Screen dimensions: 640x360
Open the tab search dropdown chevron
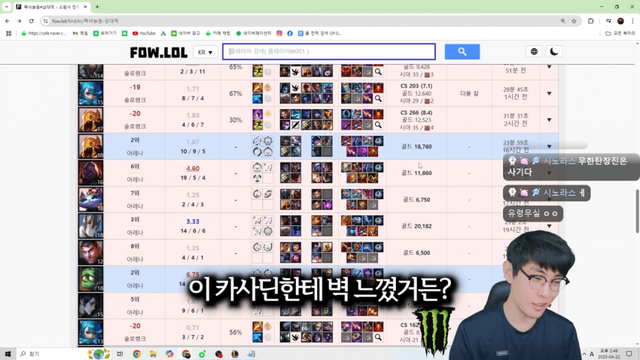tap(6, 7)
